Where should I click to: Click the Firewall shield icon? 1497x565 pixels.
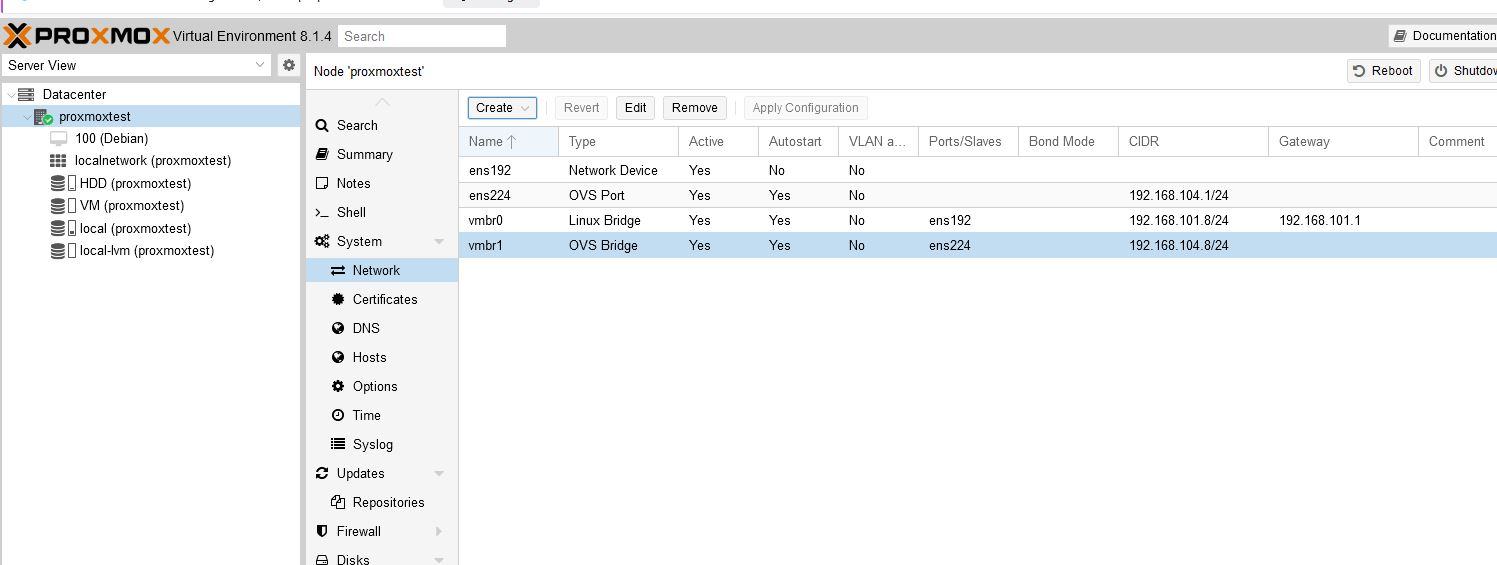coord(322,531)
